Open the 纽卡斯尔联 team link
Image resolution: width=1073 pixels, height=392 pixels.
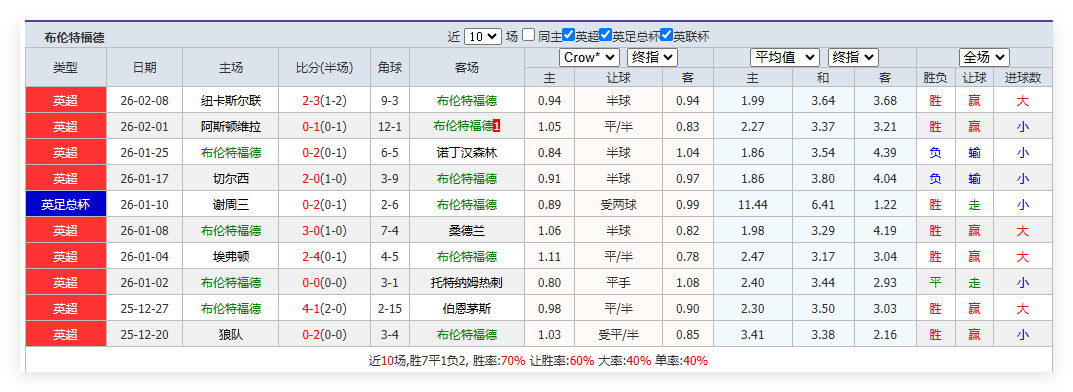tap(231, 101)
